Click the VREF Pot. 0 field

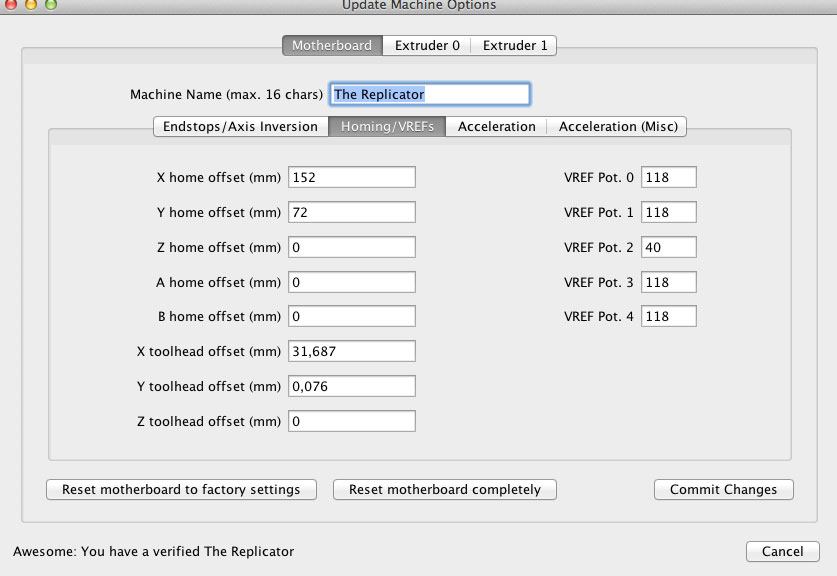pyautogui.click(x=669, y=177)
